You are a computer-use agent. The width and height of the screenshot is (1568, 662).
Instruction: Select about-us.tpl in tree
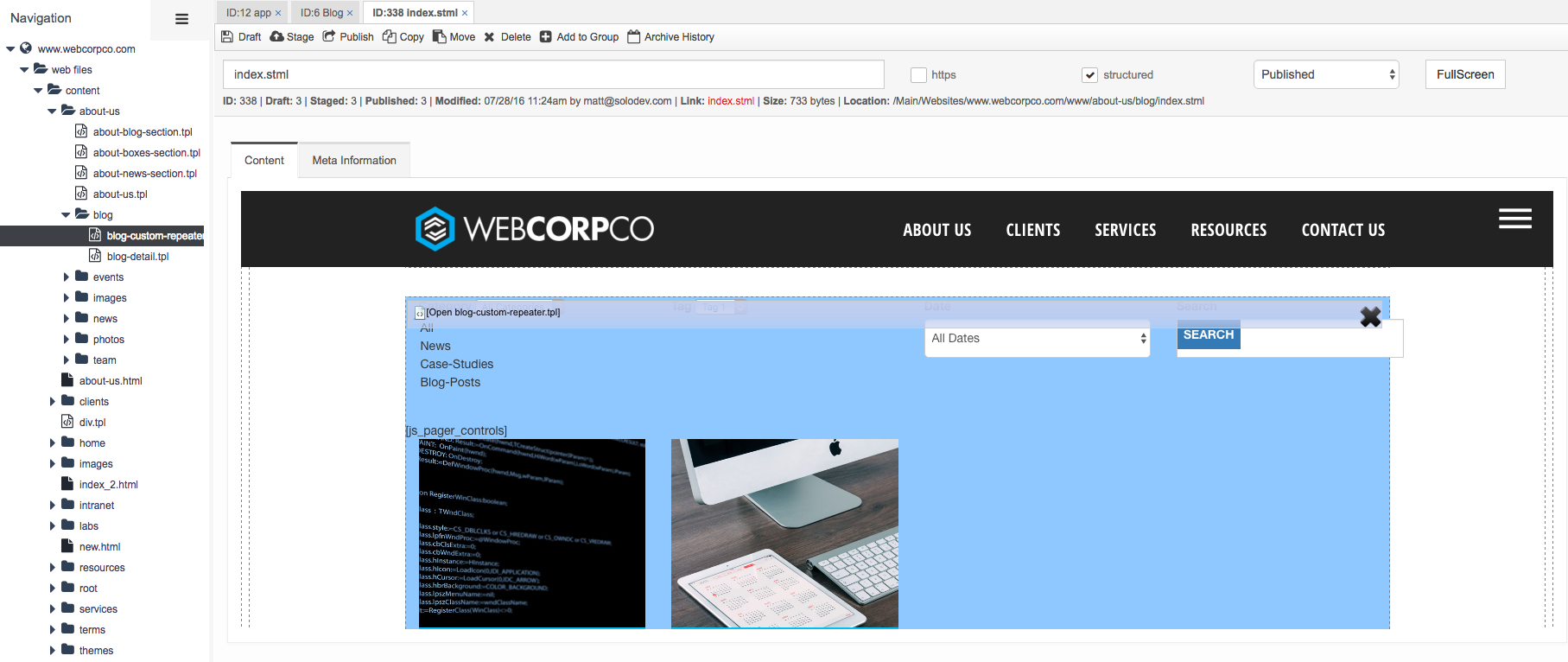120,194
